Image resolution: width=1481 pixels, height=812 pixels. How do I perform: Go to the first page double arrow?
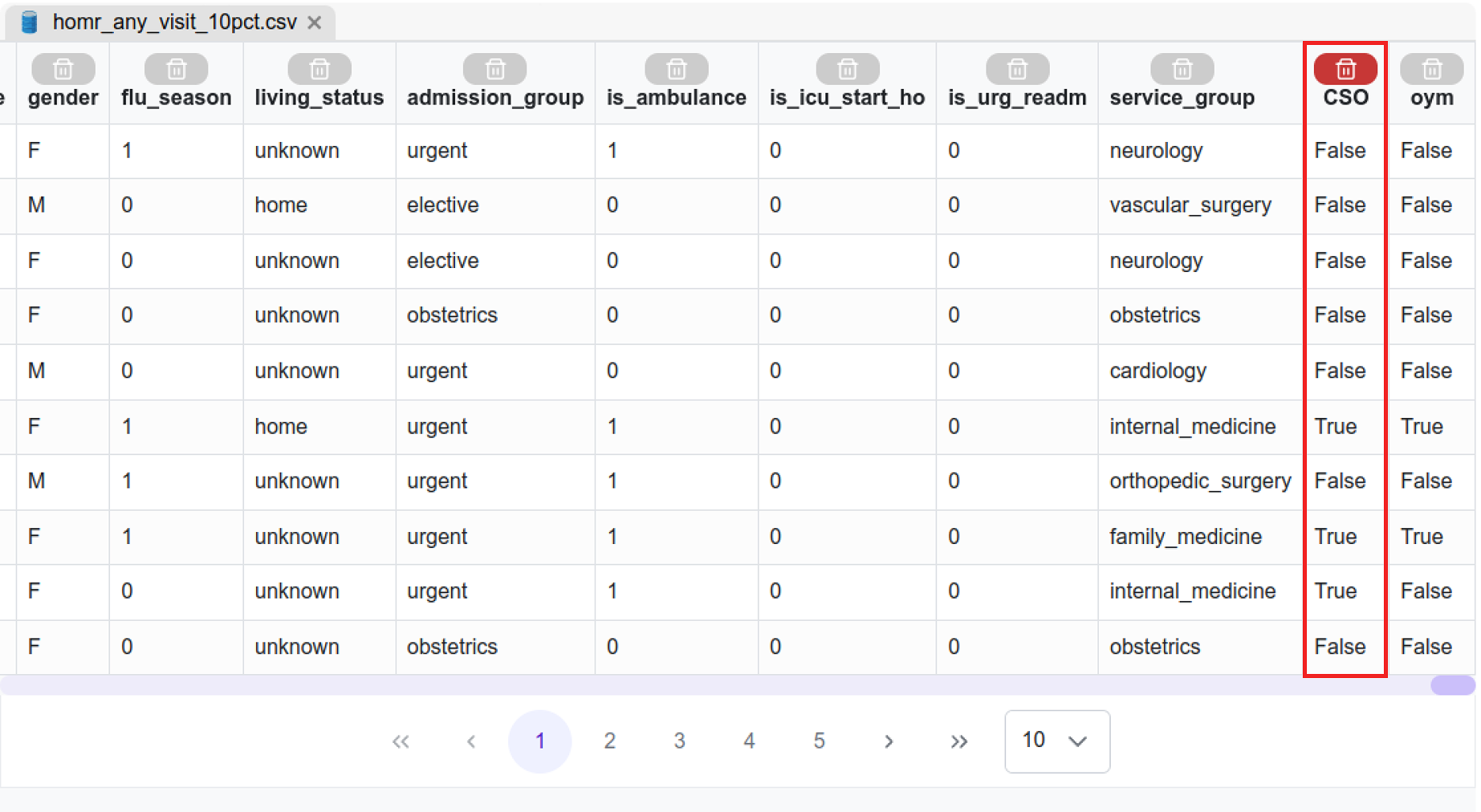click(x=401, y=741)
